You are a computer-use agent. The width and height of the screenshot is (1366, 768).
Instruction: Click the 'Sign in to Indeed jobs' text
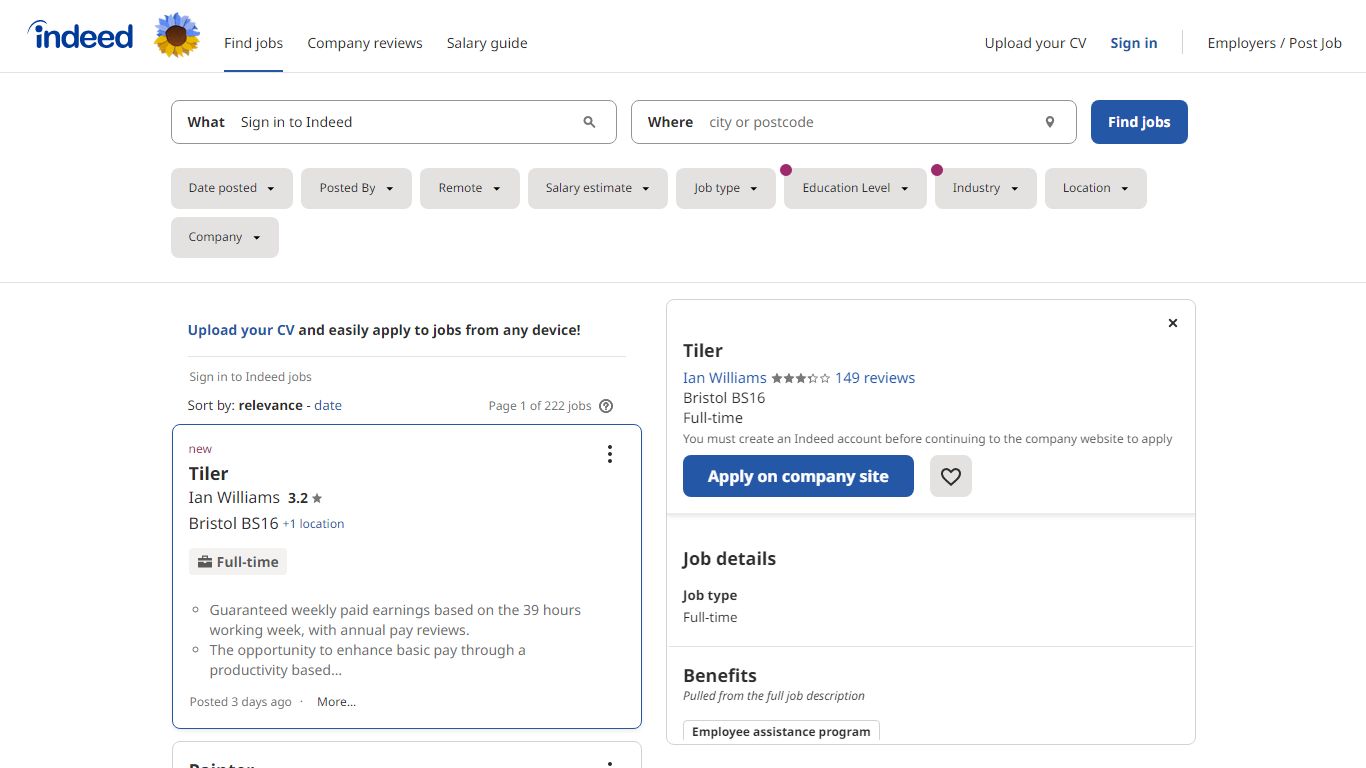coord(250,377)
